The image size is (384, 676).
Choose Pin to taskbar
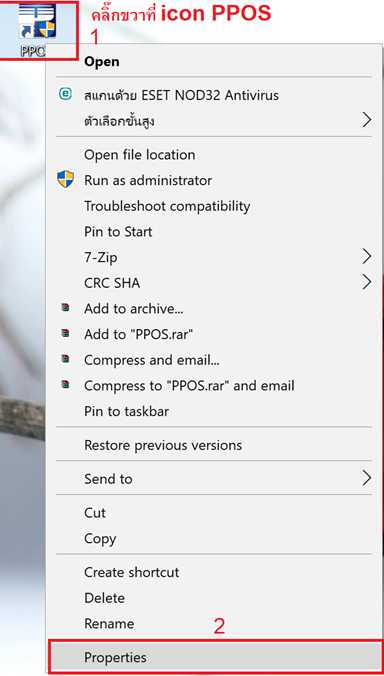pos(126,411)
